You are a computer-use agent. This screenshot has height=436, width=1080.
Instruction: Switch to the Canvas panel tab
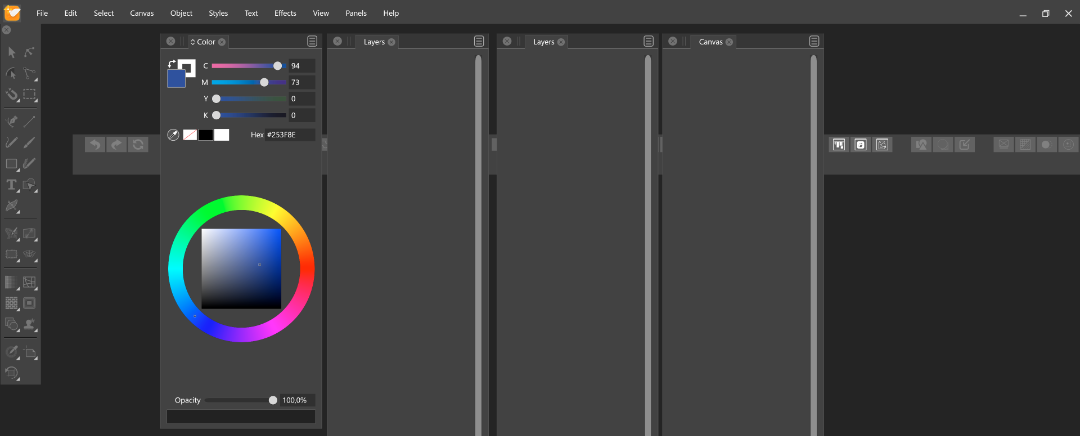(x=710, y=42)
